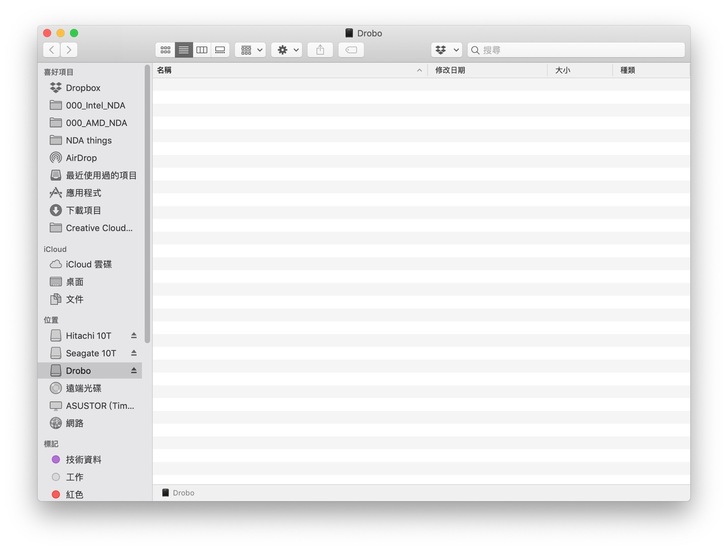The image size is (728, 551).
Task: Open the Dropbox toolbar dropdown
Action: pos(447,50)
